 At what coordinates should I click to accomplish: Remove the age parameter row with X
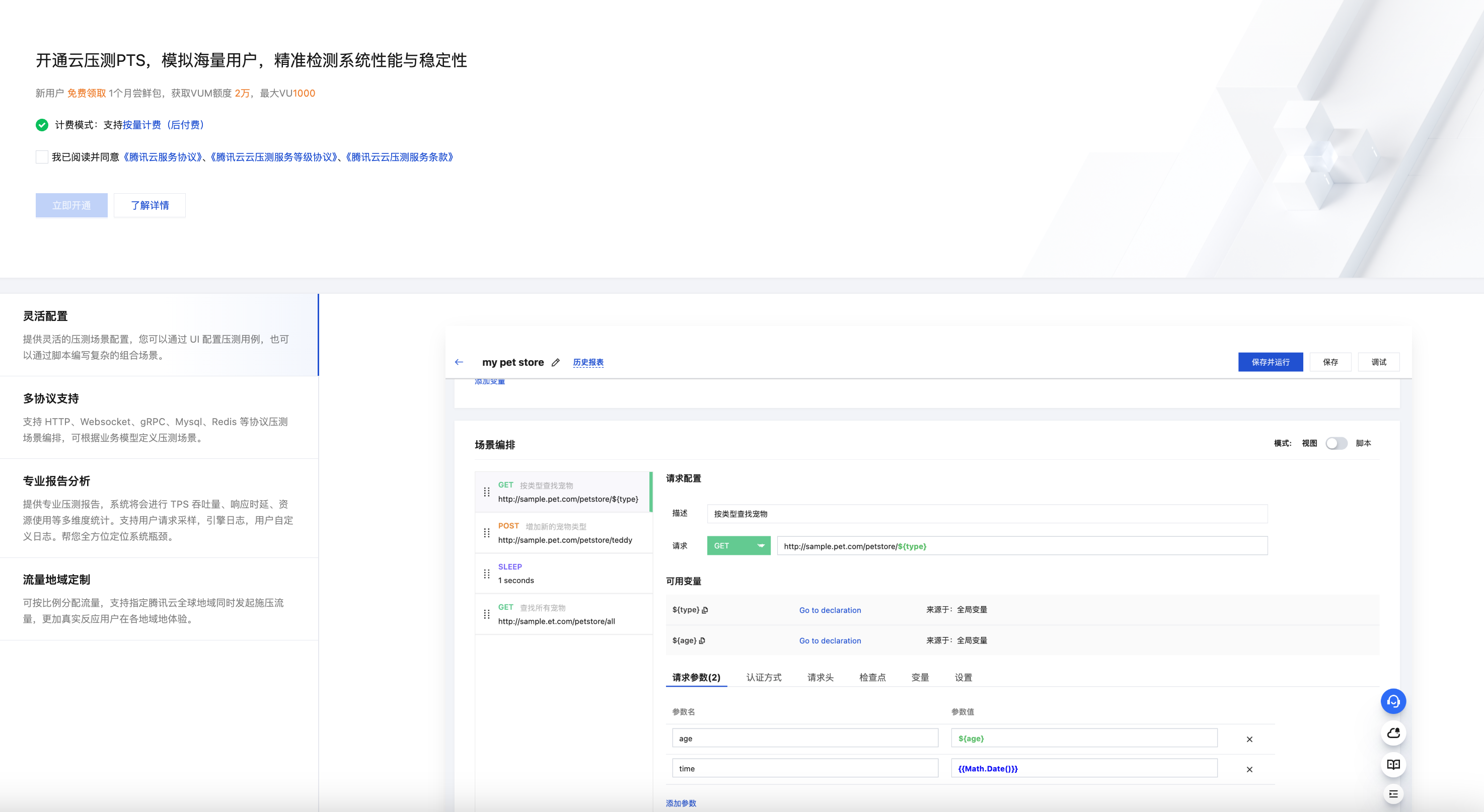(1249, 739)
